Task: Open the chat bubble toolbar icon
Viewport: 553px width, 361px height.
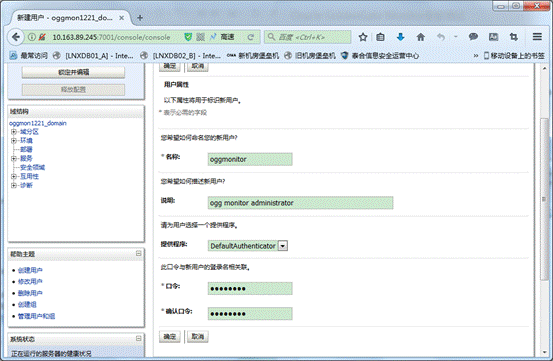Action: (x=473, y=37)
